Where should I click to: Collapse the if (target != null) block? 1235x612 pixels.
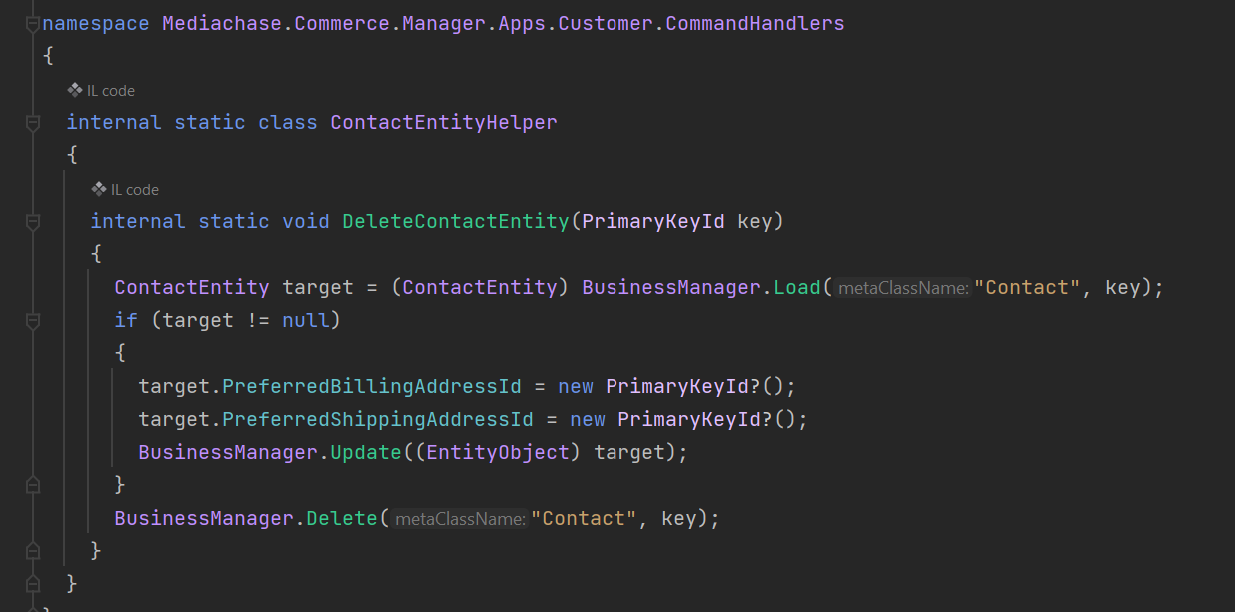pyautogui.click(x=32, y=321)
